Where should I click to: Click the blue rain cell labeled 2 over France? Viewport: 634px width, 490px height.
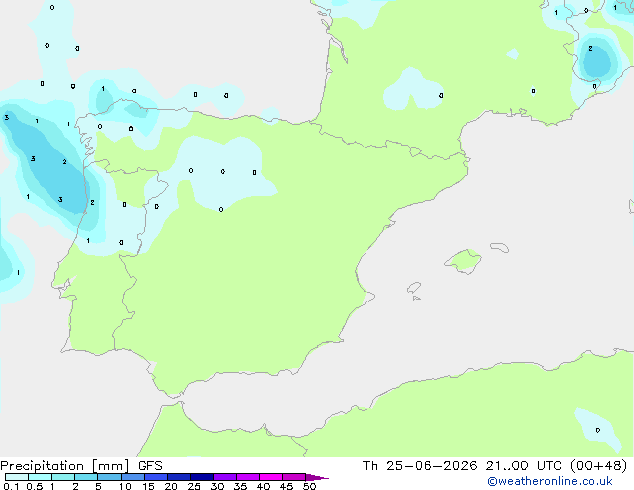click(597, 61)
